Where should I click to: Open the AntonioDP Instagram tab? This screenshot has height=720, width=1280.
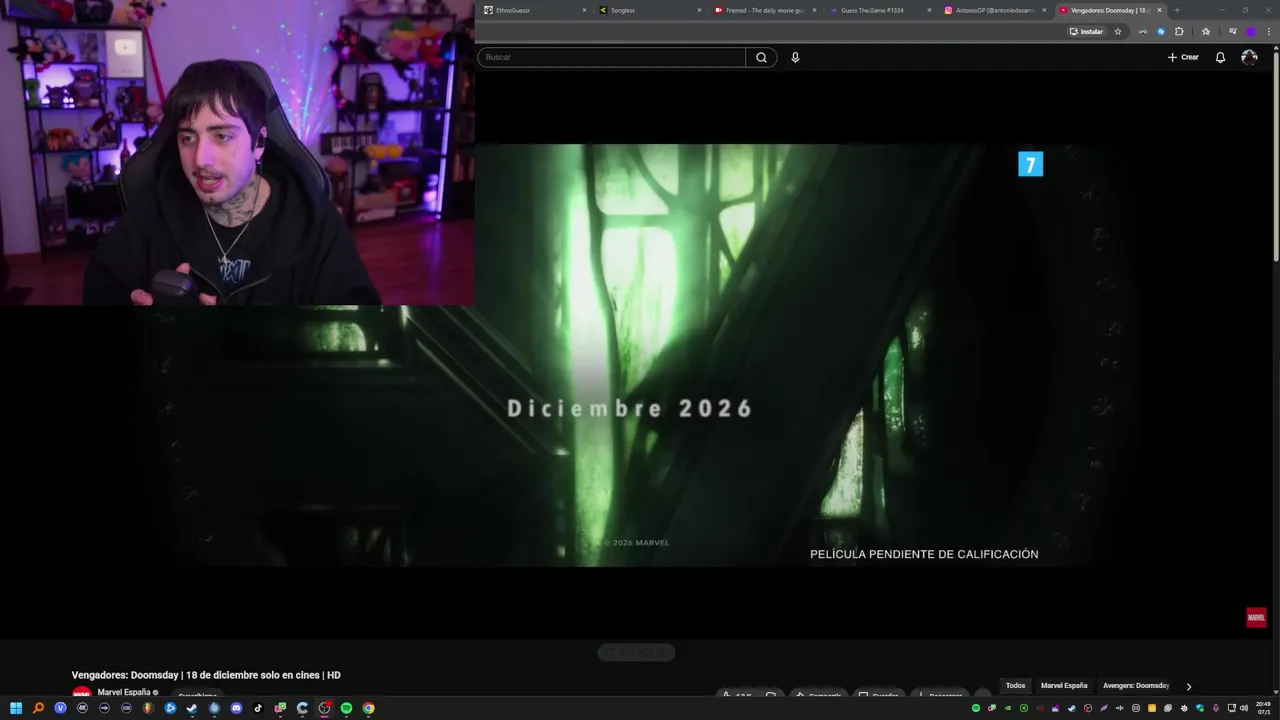[994, 10]
